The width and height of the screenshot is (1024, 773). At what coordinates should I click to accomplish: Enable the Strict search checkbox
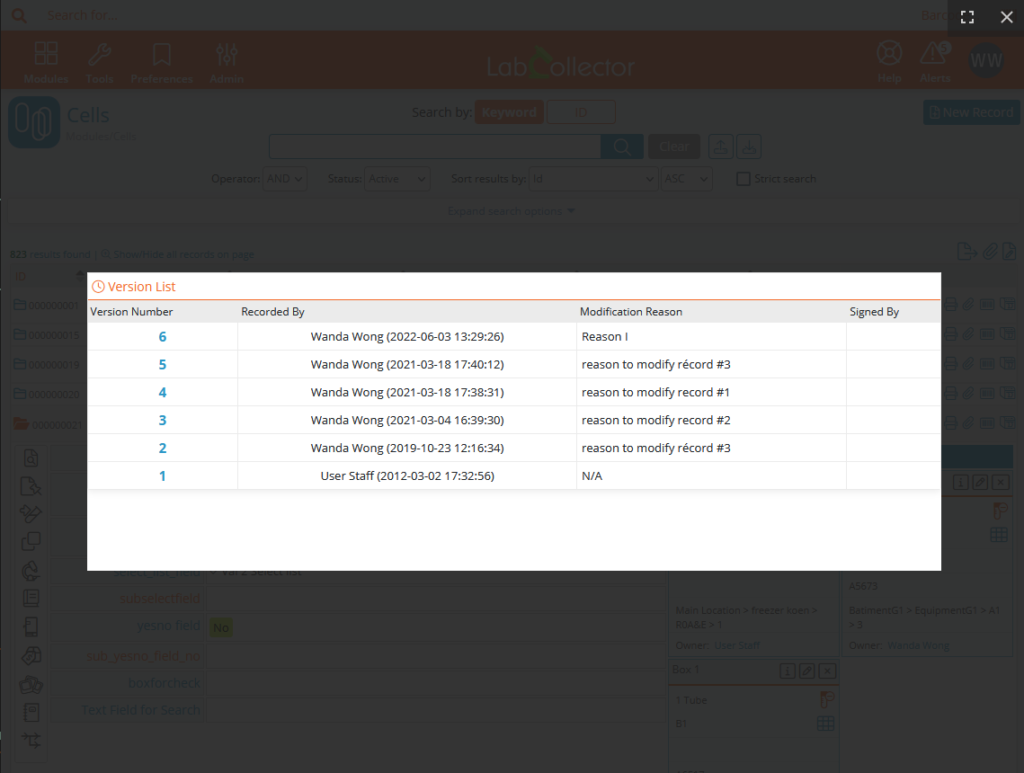(743, 179)
